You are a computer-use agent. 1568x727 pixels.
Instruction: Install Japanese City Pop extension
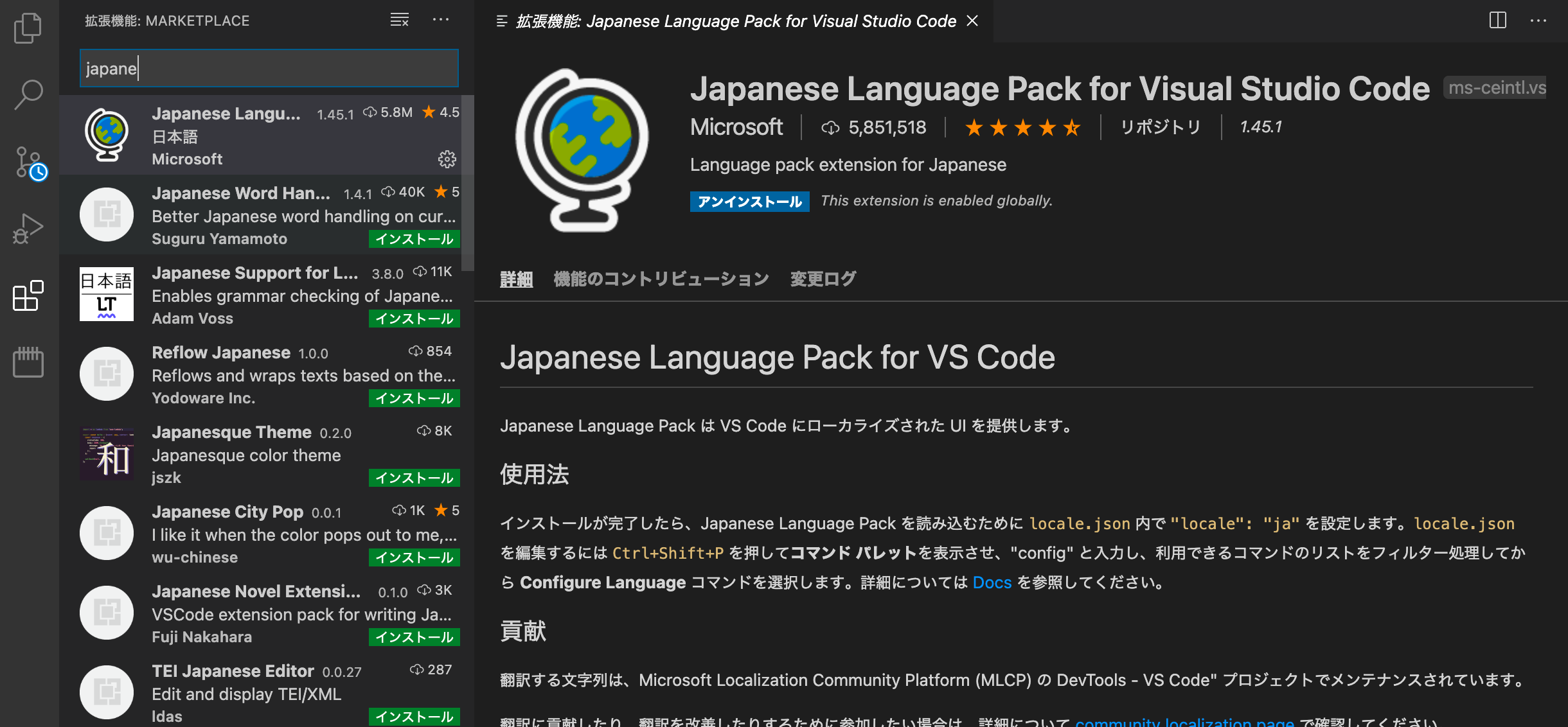pos(414,557)
